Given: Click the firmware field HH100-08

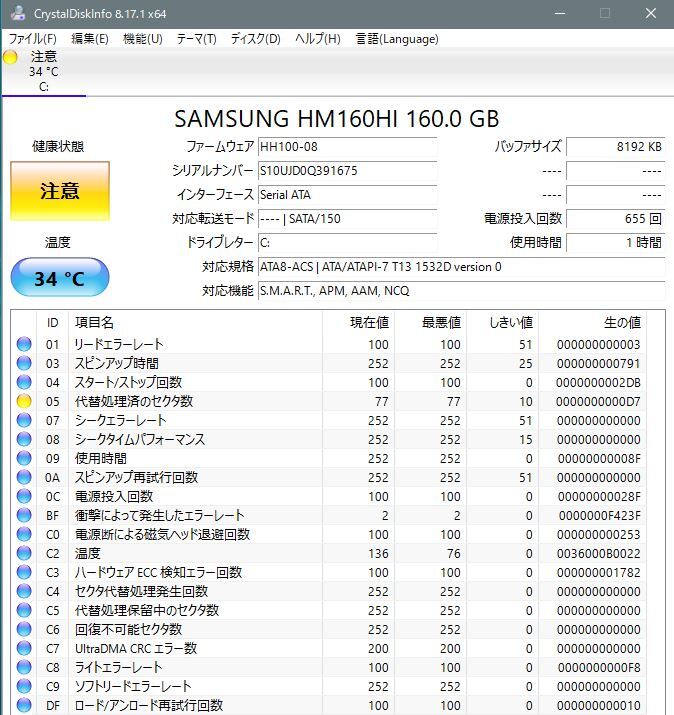Looking at the screenshot, I should (x=347, y=147).
